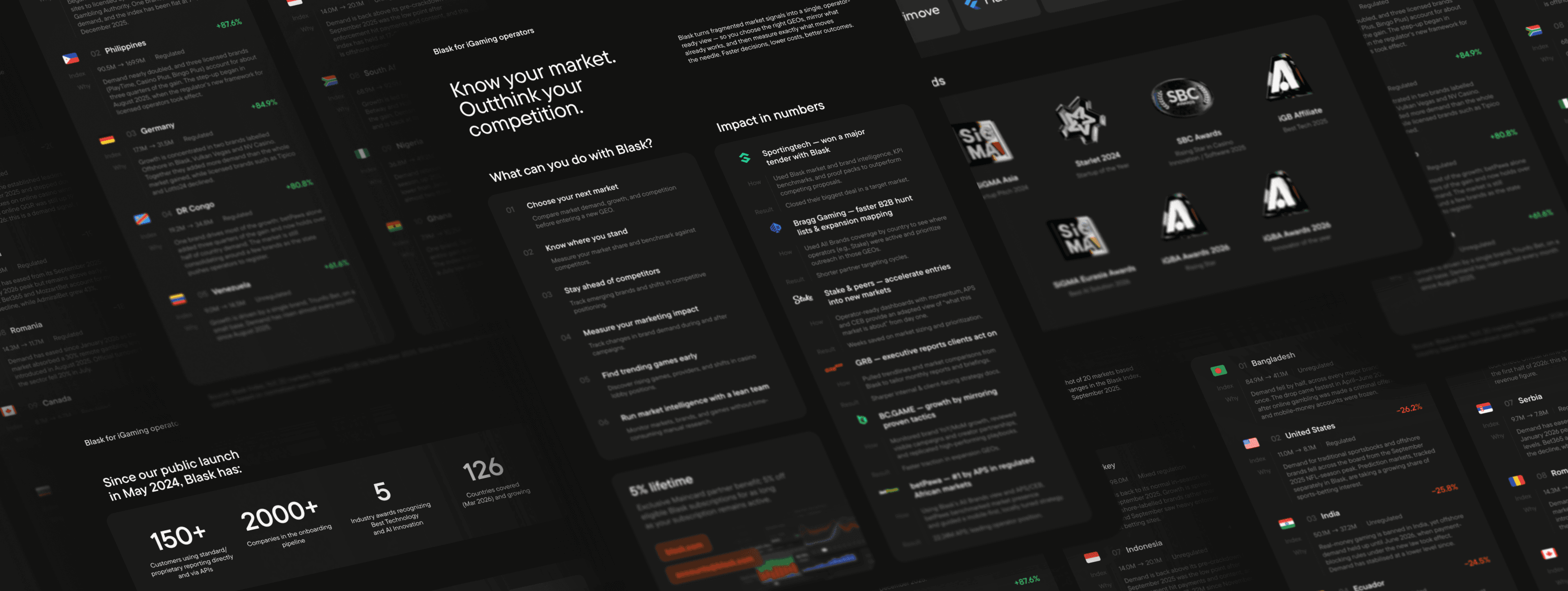Click the "-25.8%" United States change value
Screen dimensions: 1568x591
(1444, 489)
